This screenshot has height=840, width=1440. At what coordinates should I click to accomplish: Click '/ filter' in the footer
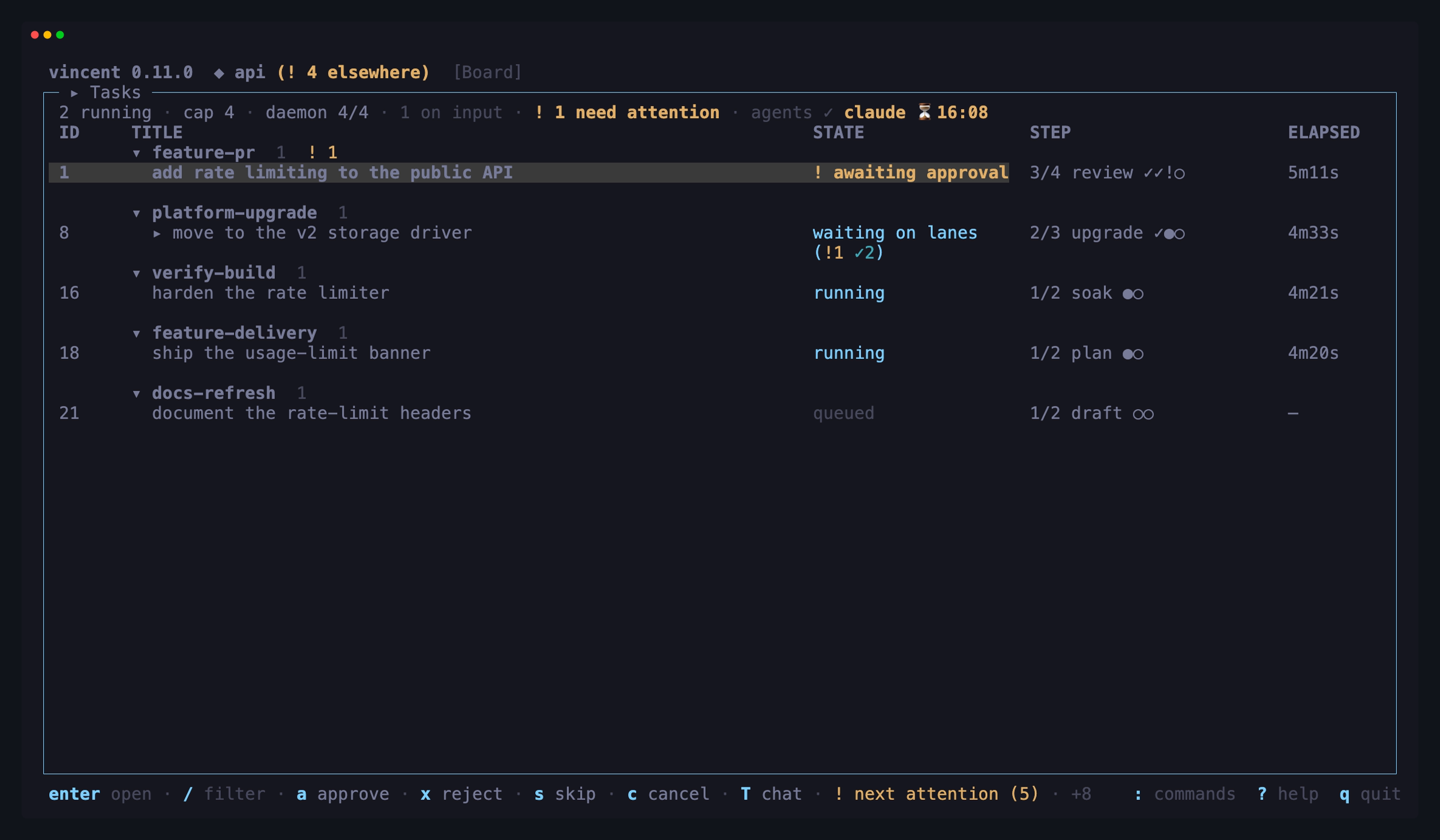click(x=224, y=794)
